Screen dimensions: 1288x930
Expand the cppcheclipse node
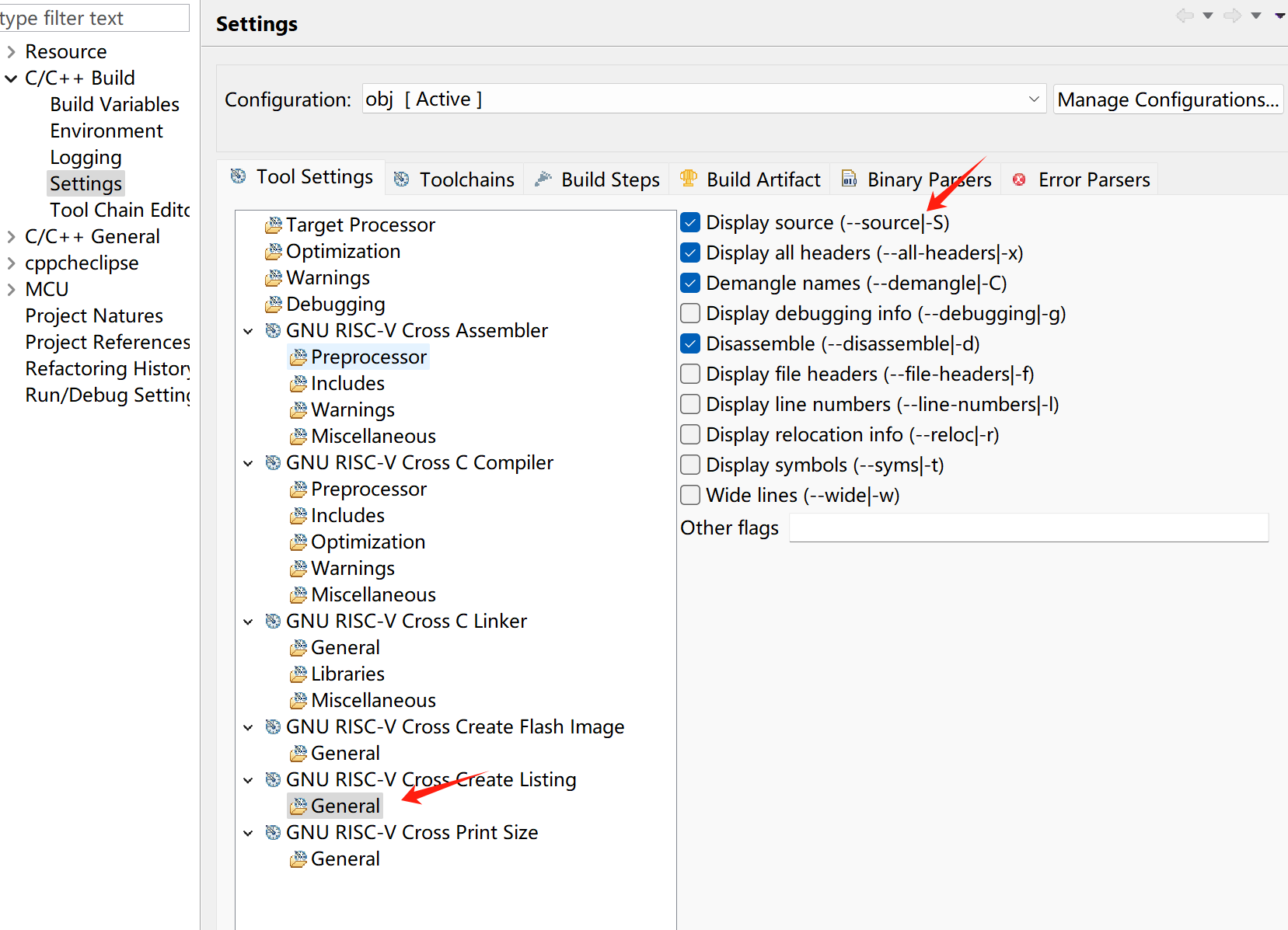tap(11, 263)
